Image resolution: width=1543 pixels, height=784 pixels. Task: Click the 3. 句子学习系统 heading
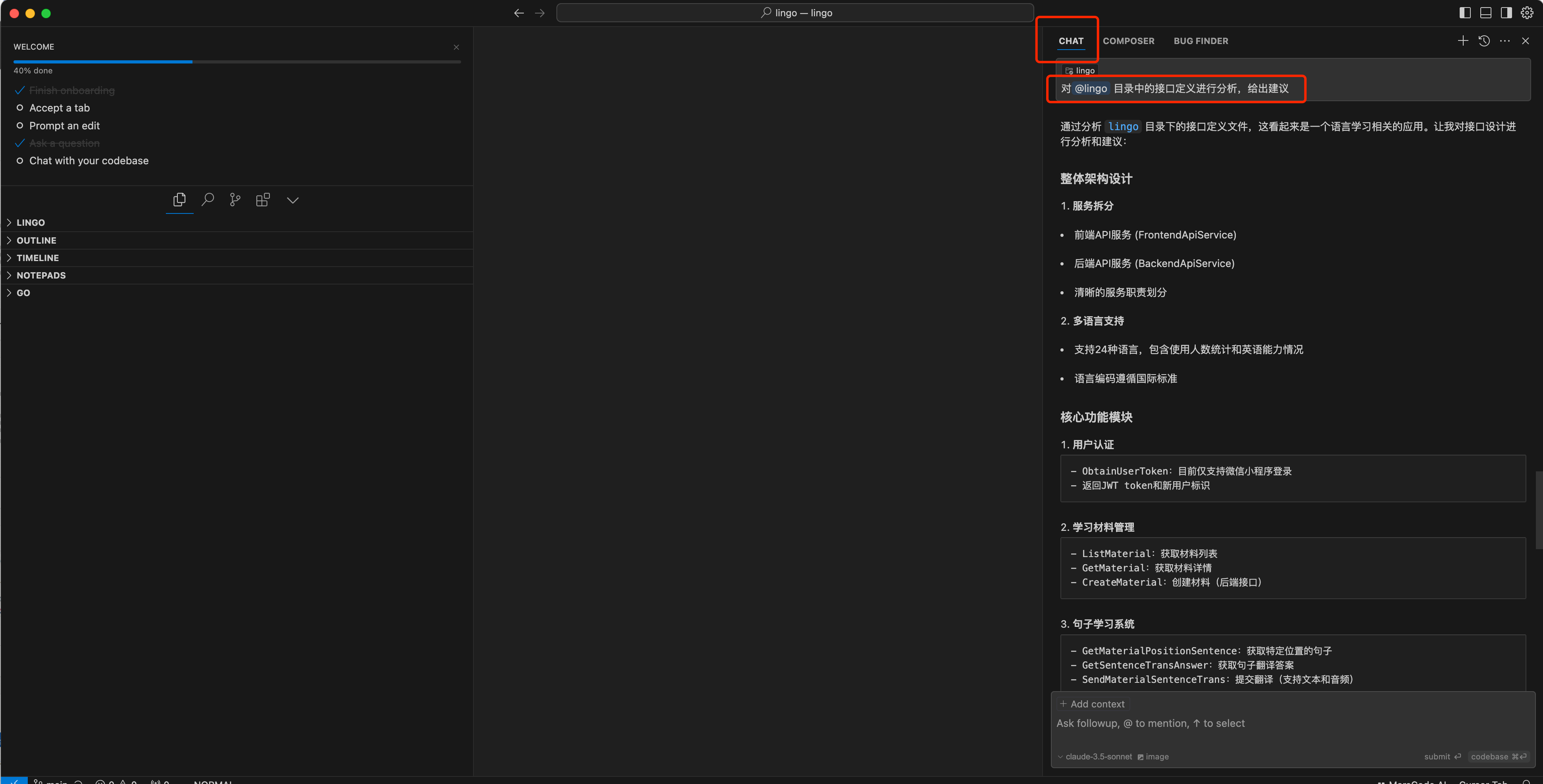point(1097,624)
